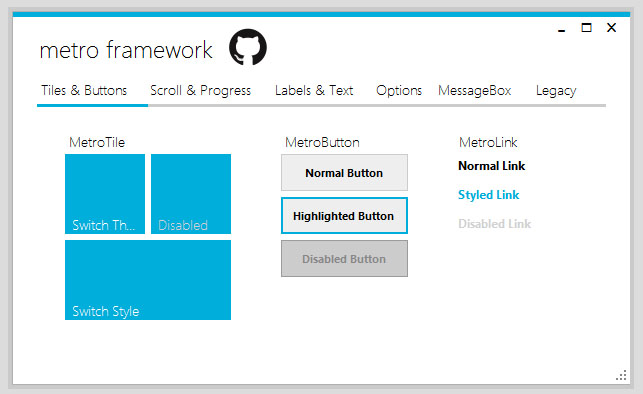Click the MetroLink heading label
The height and width of the screenshot is (394, 643).
coord(488,142)
